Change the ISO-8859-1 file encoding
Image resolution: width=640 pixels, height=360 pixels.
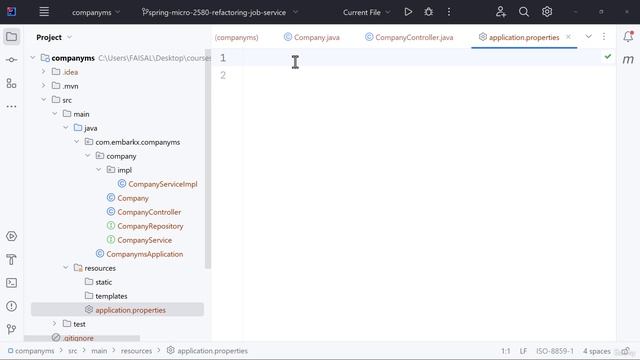(555, 351)
